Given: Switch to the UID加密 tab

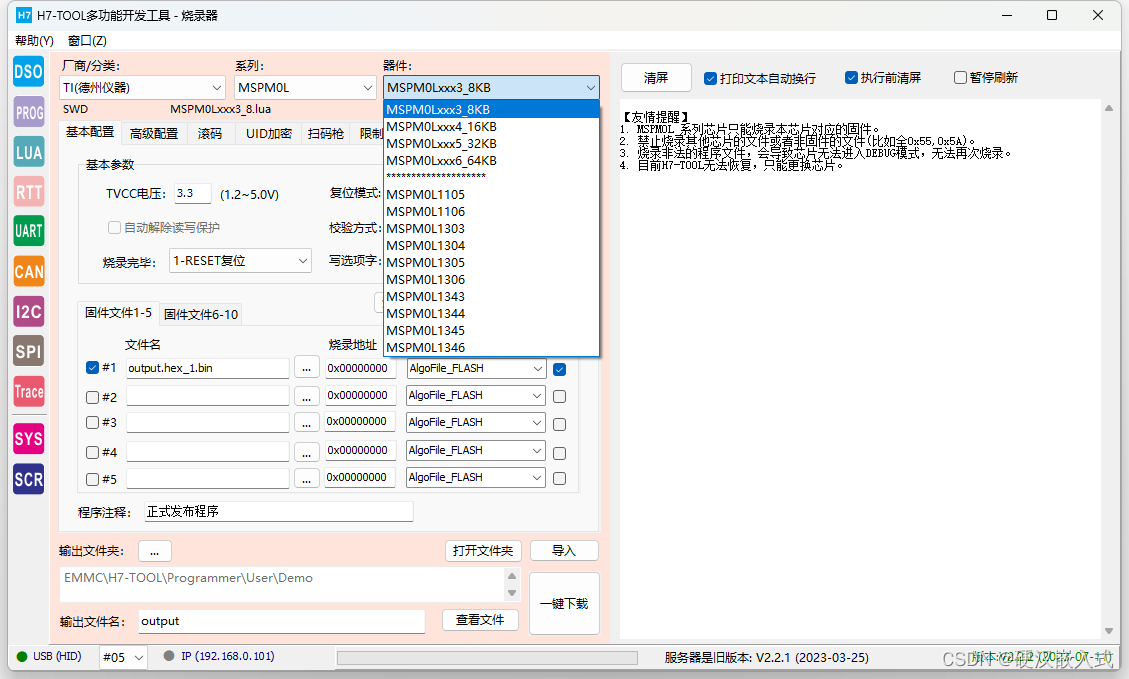Looking at the screenshot, I should click(x=269, y=133).
